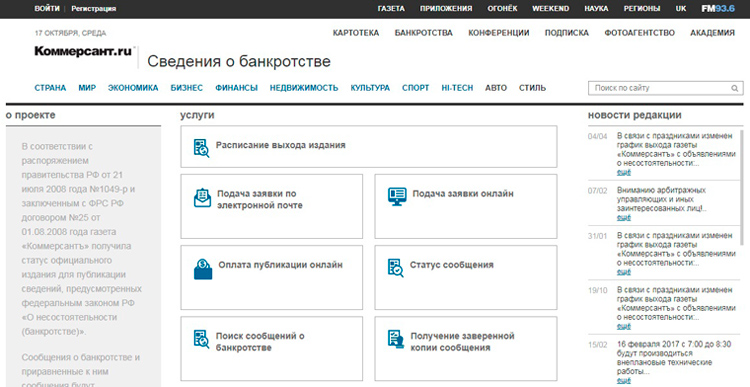Image resolution: width=750 pixels, height=387 pixels.
Task: Open WEEKEND in the top bar
Action: pos(551,9)
